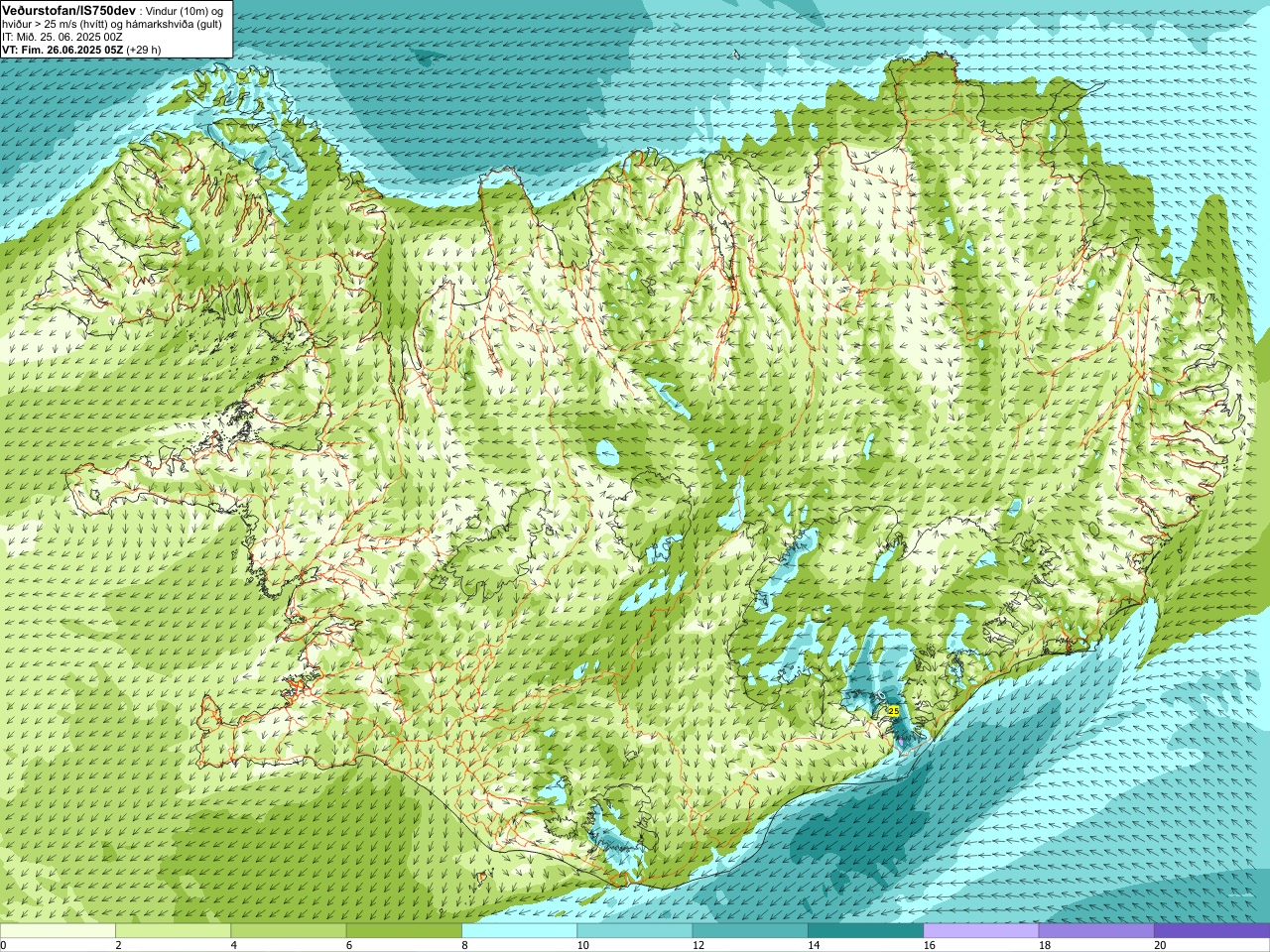The image size is (1270, 952).
Task: Pick the darker green 6–8 legend swatch
Action: coord(404,931)
